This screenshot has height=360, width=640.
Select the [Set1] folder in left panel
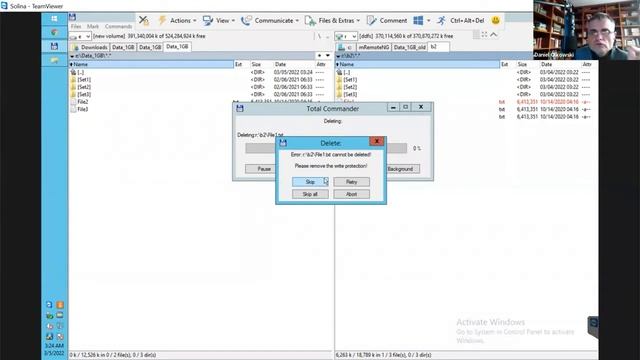81,80
